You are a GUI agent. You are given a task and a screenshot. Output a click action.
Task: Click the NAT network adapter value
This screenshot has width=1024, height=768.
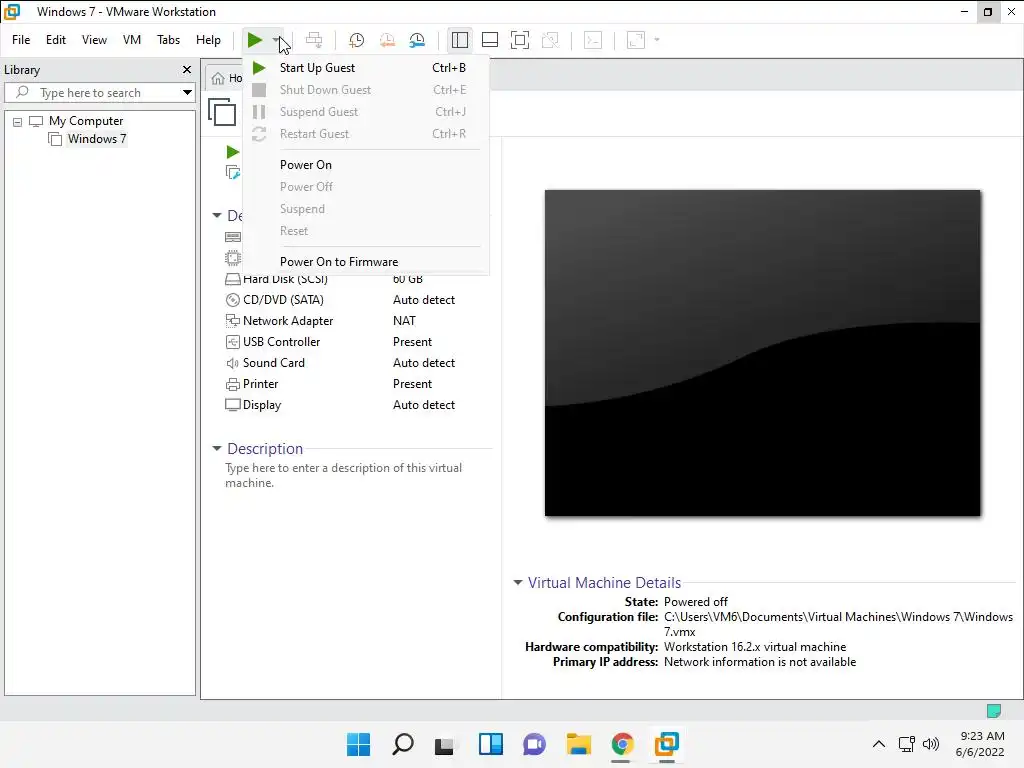click(x=404, y=321)
